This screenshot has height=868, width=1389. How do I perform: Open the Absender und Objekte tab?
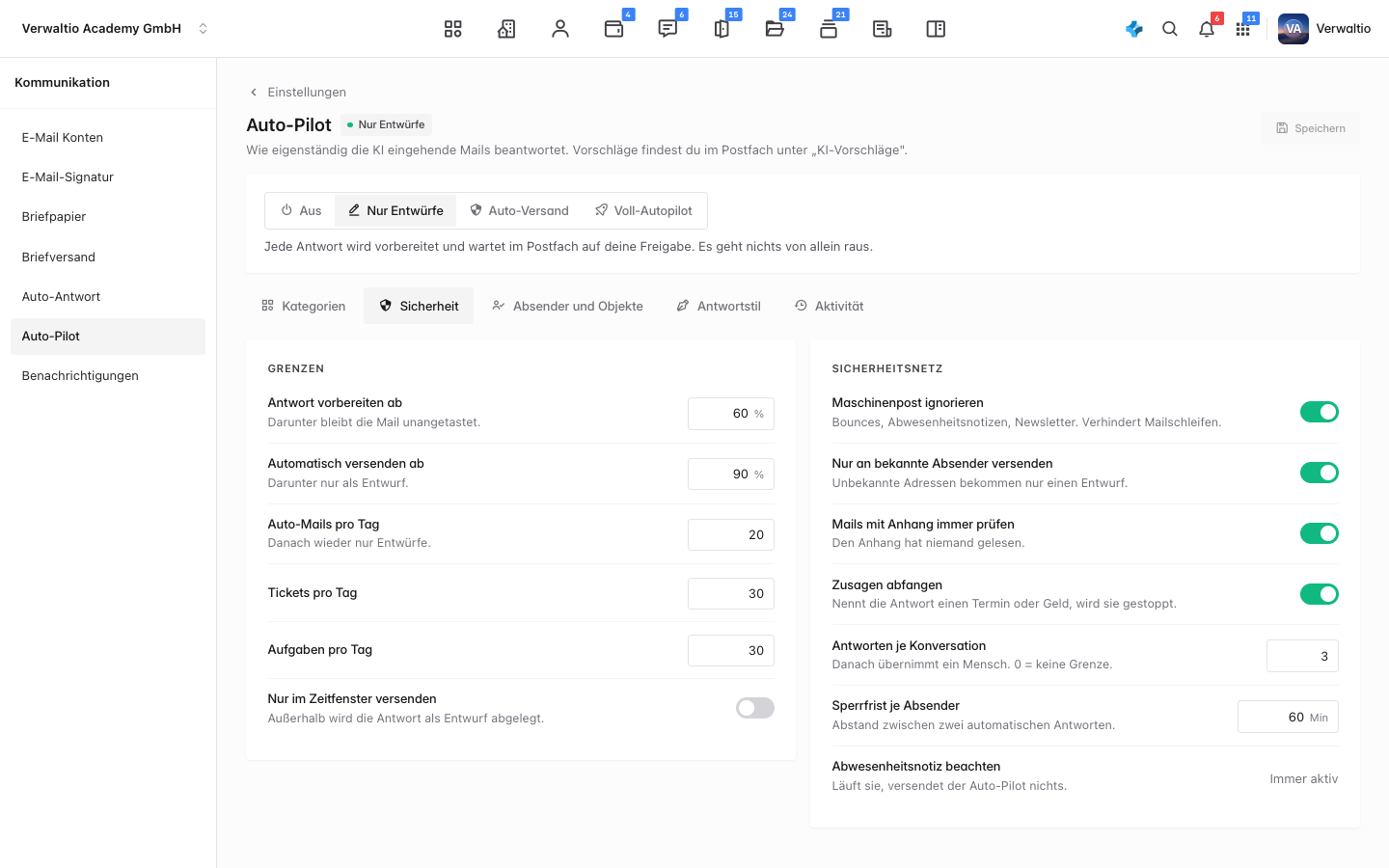click(567, 306)
